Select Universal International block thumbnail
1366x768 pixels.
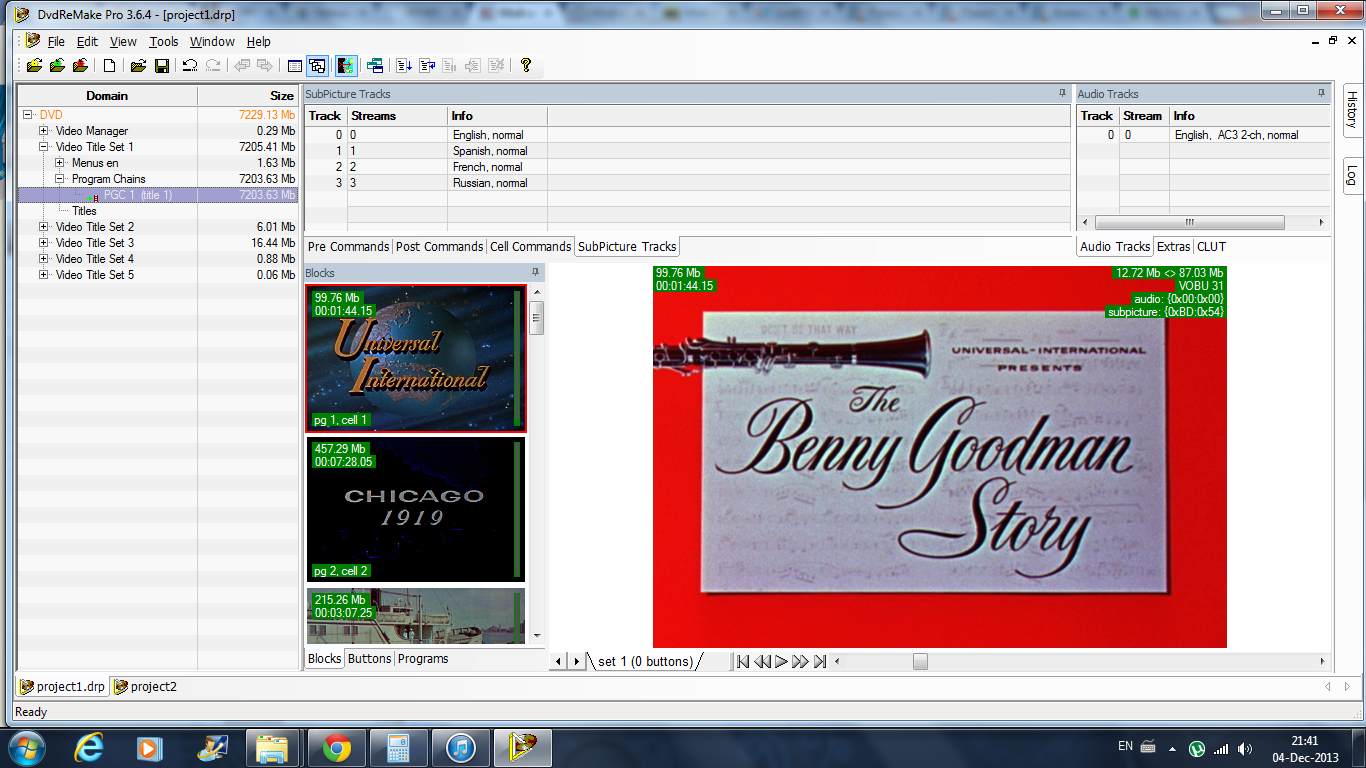coord(416,358)
